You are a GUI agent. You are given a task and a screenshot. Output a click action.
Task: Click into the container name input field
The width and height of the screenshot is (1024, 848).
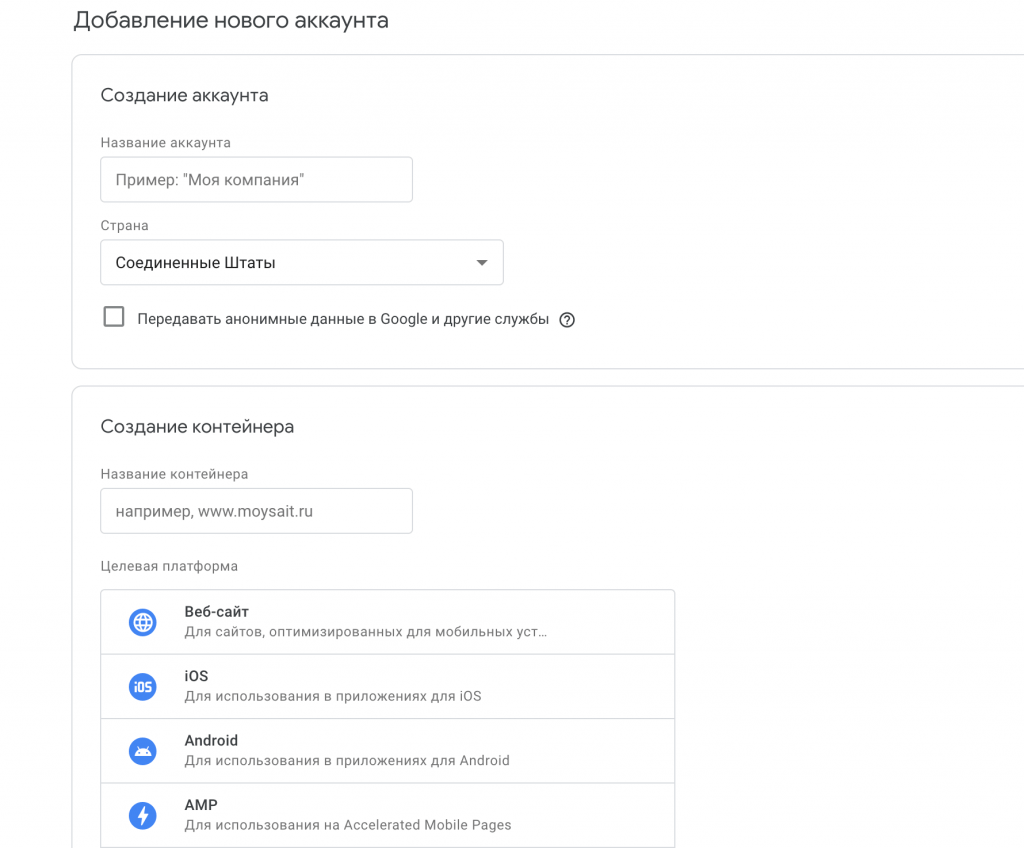click(x=256, y=511)
